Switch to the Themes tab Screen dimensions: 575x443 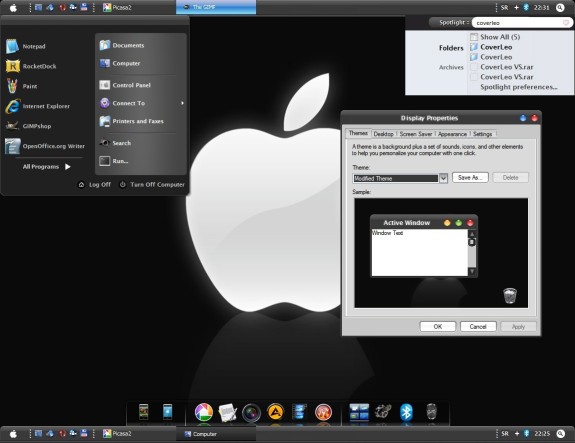pyautogui.click(x=358, y=133)
